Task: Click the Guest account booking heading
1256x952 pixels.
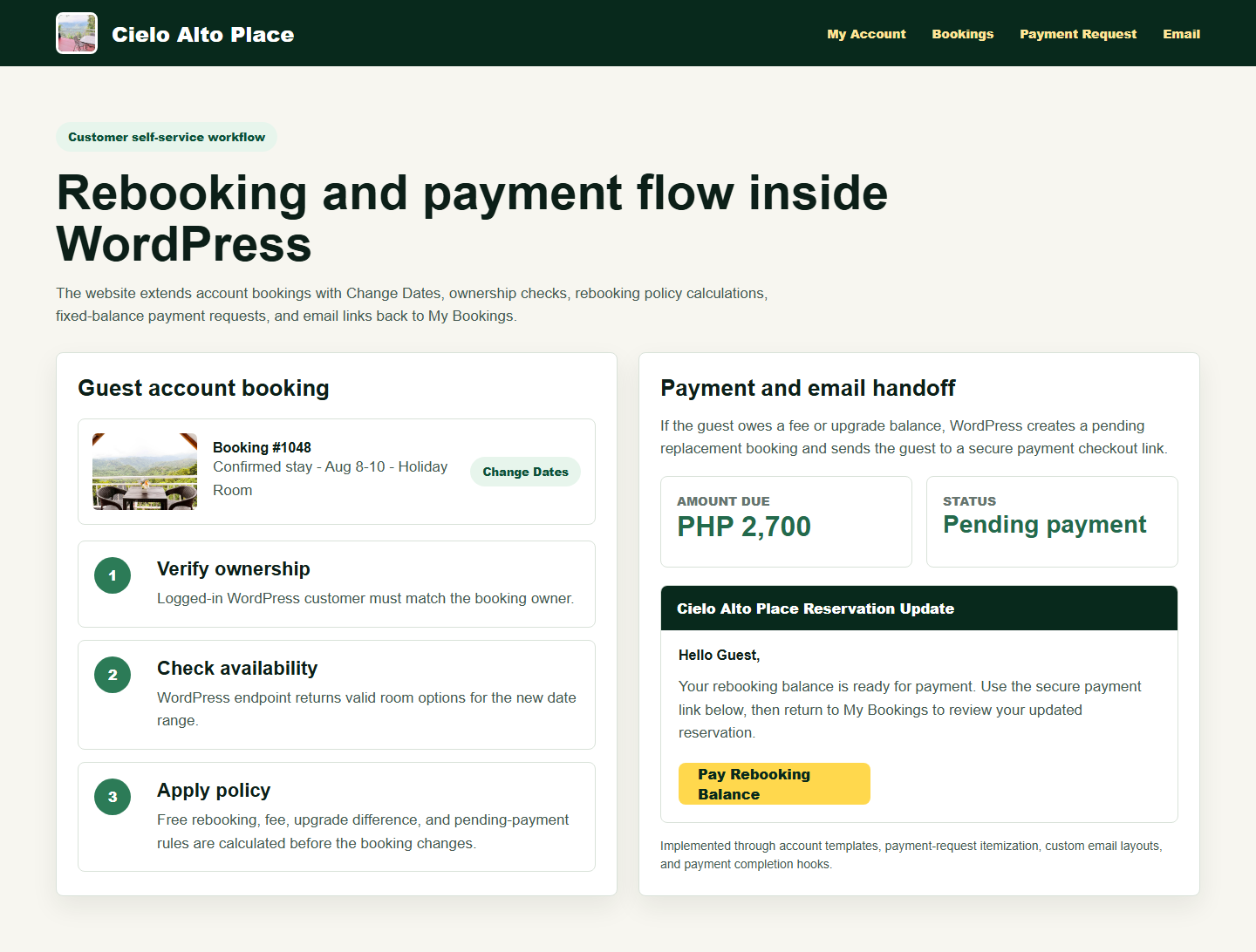Action: coord(203,388)
